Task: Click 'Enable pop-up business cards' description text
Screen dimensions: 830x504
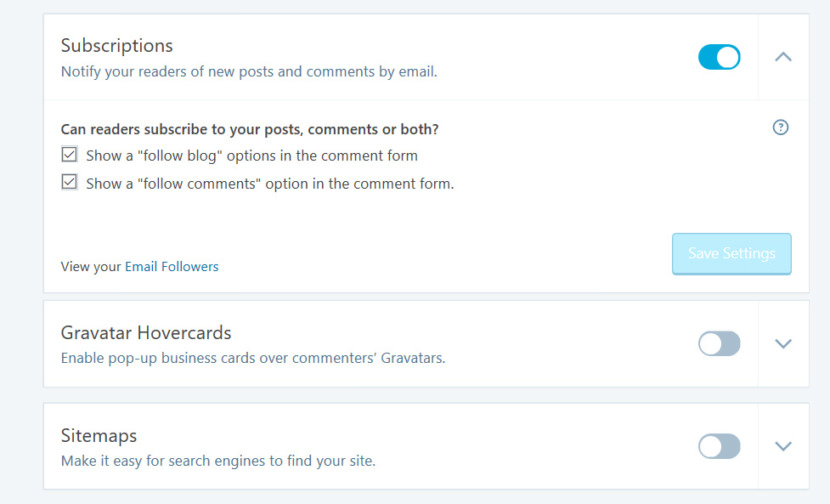Action: tap(253, 358)
